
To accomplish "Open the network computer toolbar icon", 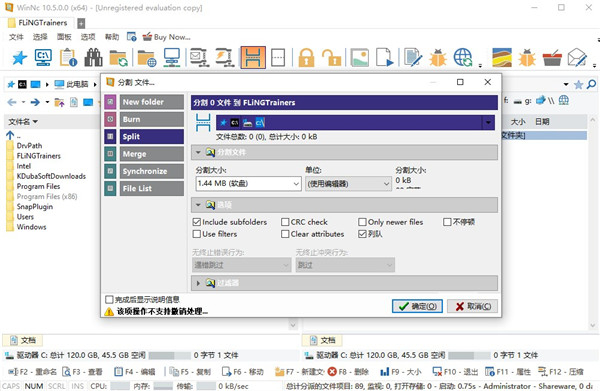I will [x=171, y=58].
